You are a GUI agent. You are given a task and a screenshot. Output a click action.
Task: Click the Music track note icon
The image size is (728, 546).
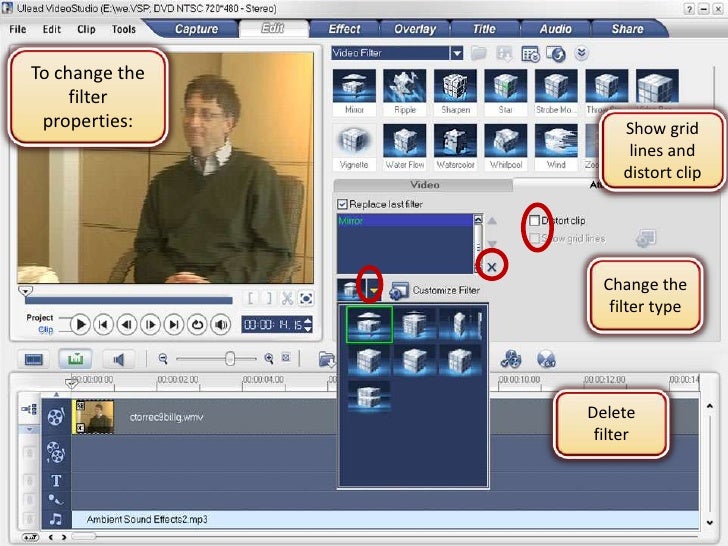click(x=56, y=519)
